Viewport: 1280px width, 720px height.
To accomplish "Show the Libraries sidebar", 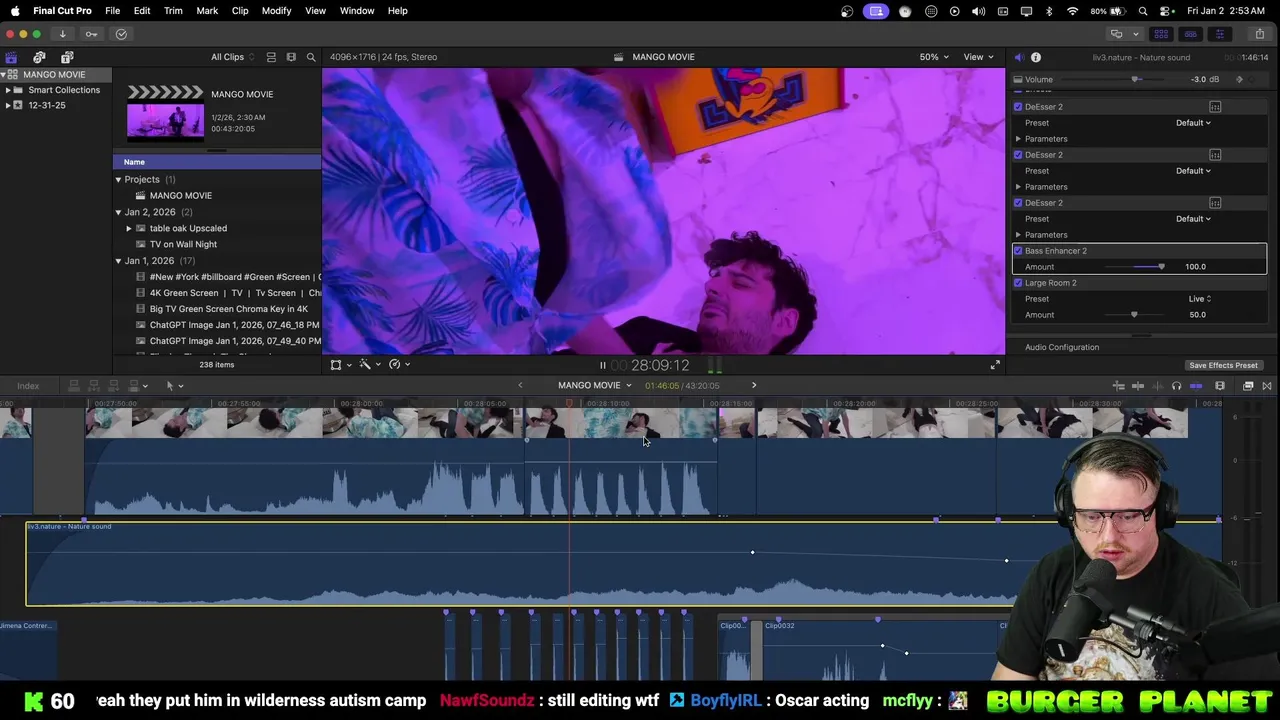I will coord(11,57).
